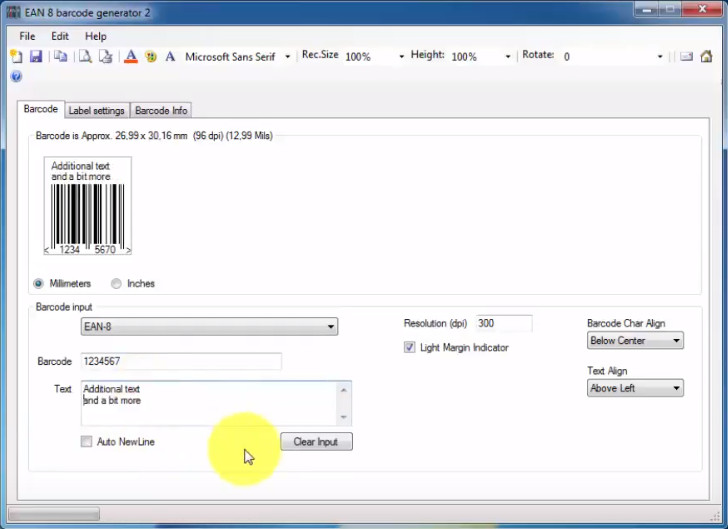Click the Clear Input button
728x529 pixels.
[316, 442]
